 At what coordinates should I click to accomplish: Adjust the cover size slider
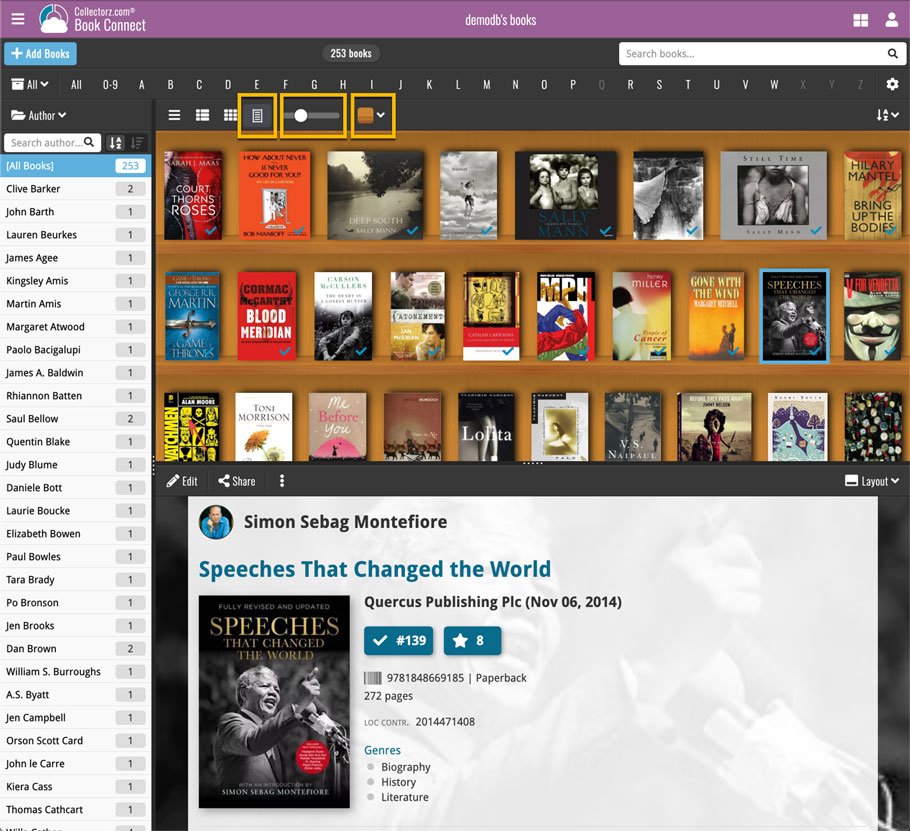pyautogui.click(x=303, y=115)
